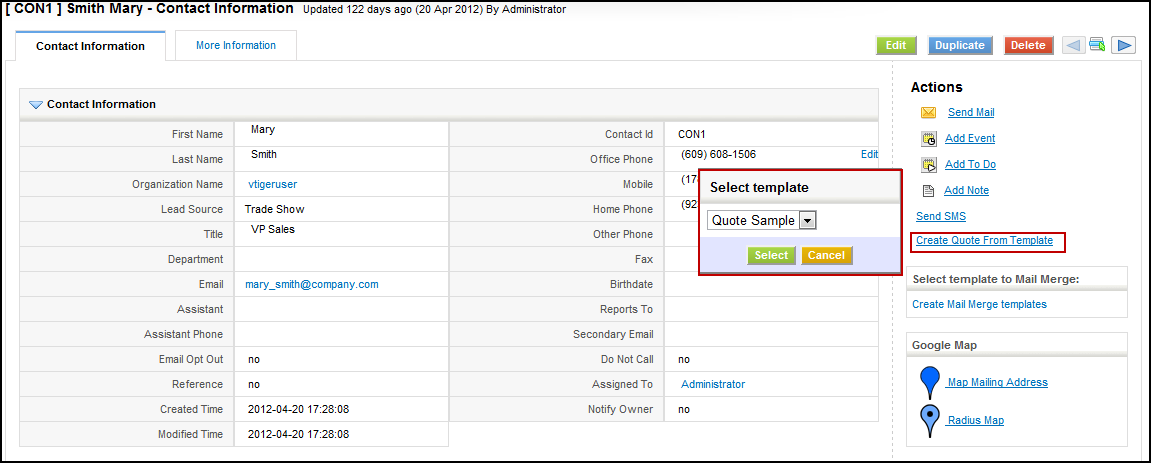
Task: Click the Send Mail envelope icon
Action: coord(928,113)
